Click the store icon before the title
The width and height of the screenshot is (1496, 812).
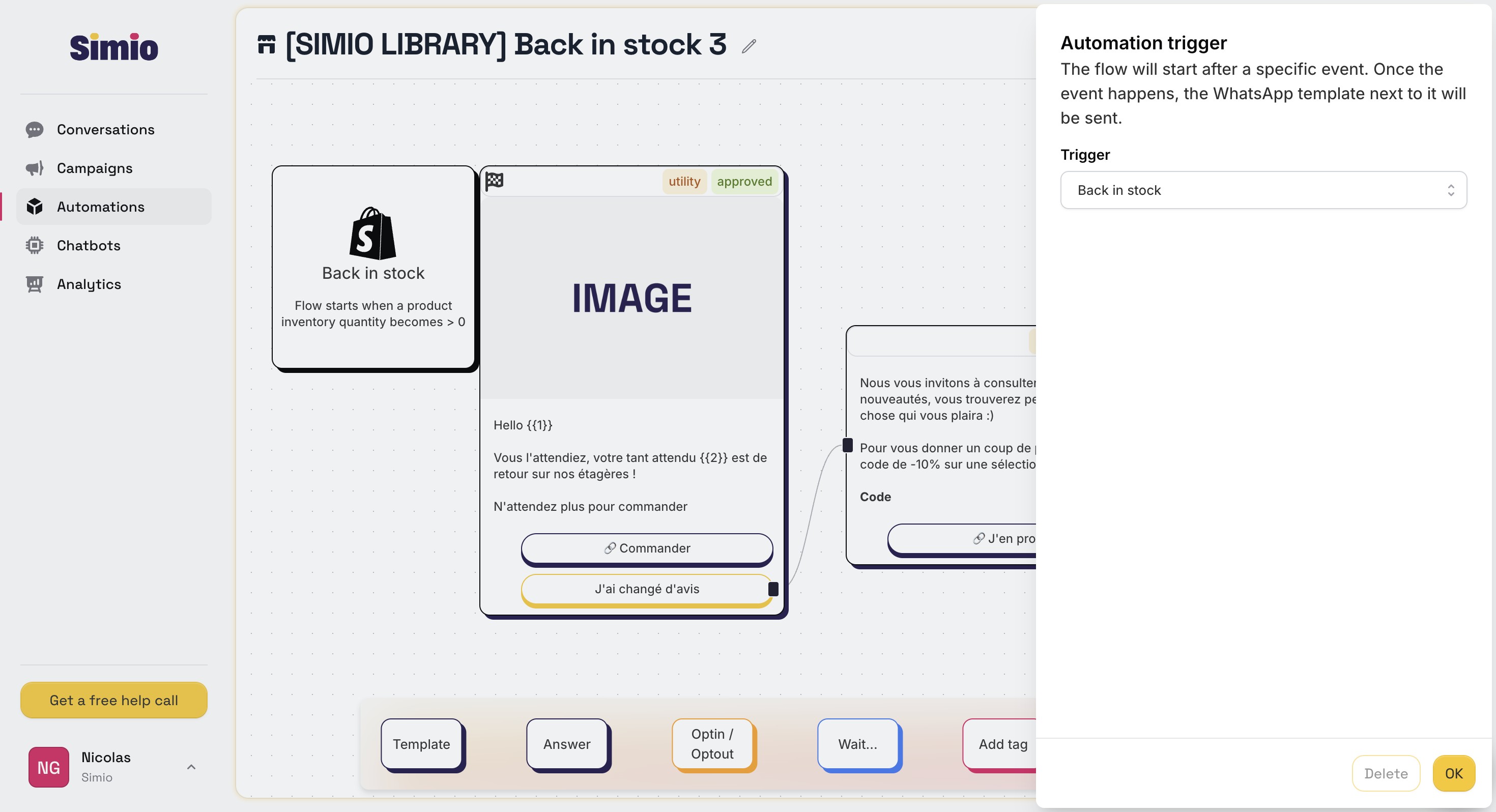point(266,45)
